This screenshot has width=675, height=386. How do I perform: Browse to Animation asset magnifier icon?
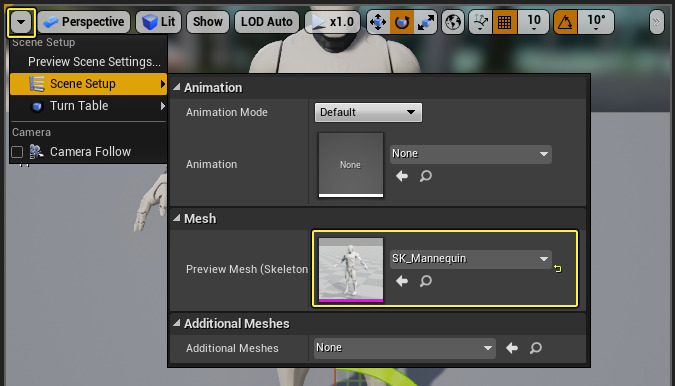[x=425, y=176]
